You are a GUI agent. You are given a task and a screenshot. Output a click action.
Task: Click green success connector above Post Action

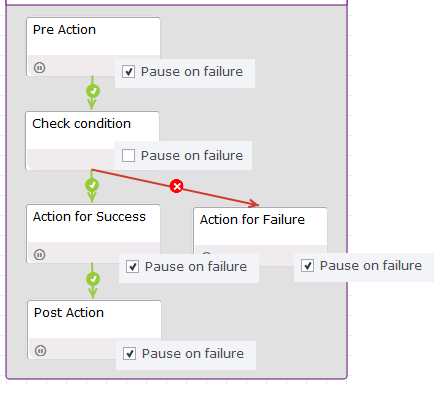(x=93, y=279)
